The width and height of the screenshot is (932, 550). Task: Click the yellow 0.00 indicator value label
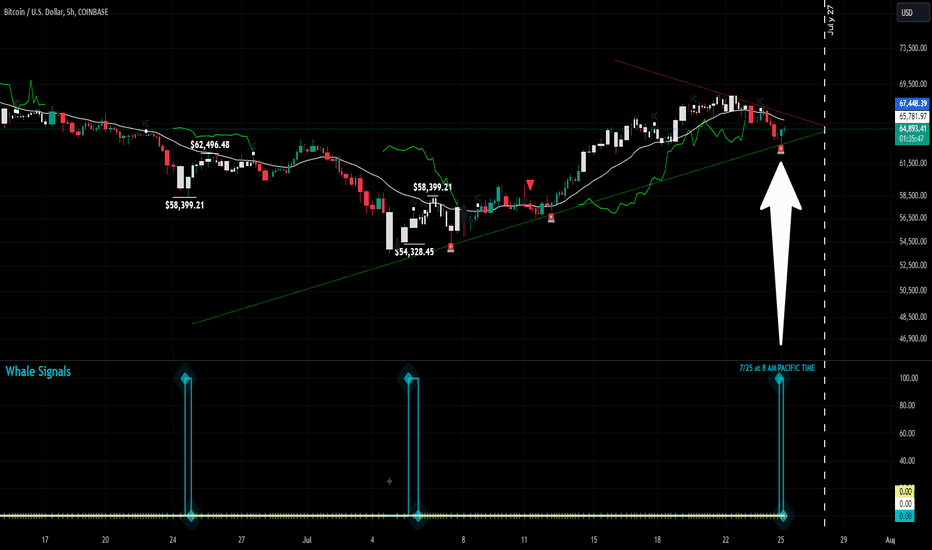pos(905,491)
